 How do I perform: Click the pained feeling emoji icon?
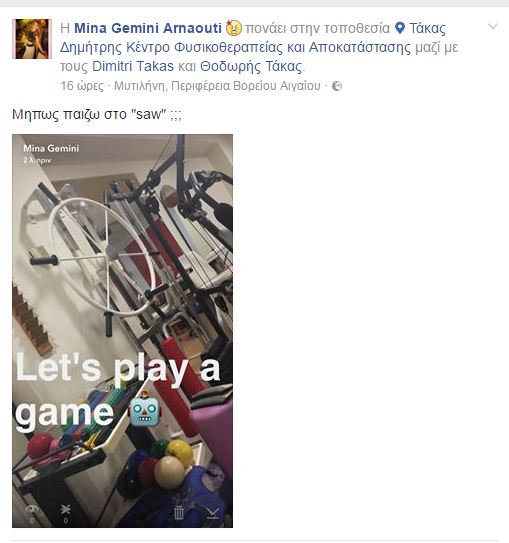234,28
